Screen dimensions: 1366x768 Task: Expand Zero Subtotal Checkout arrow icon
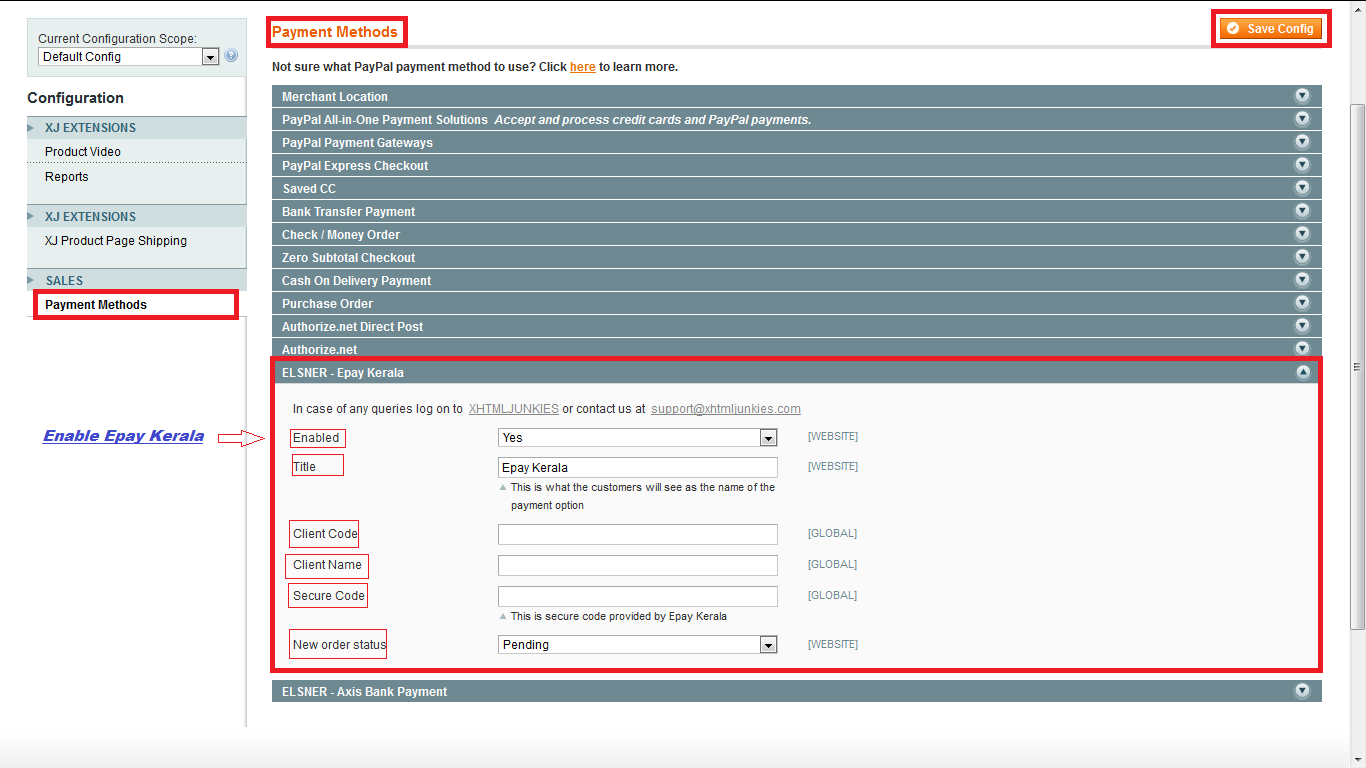pyautogui.click(x=1302, y=257)
